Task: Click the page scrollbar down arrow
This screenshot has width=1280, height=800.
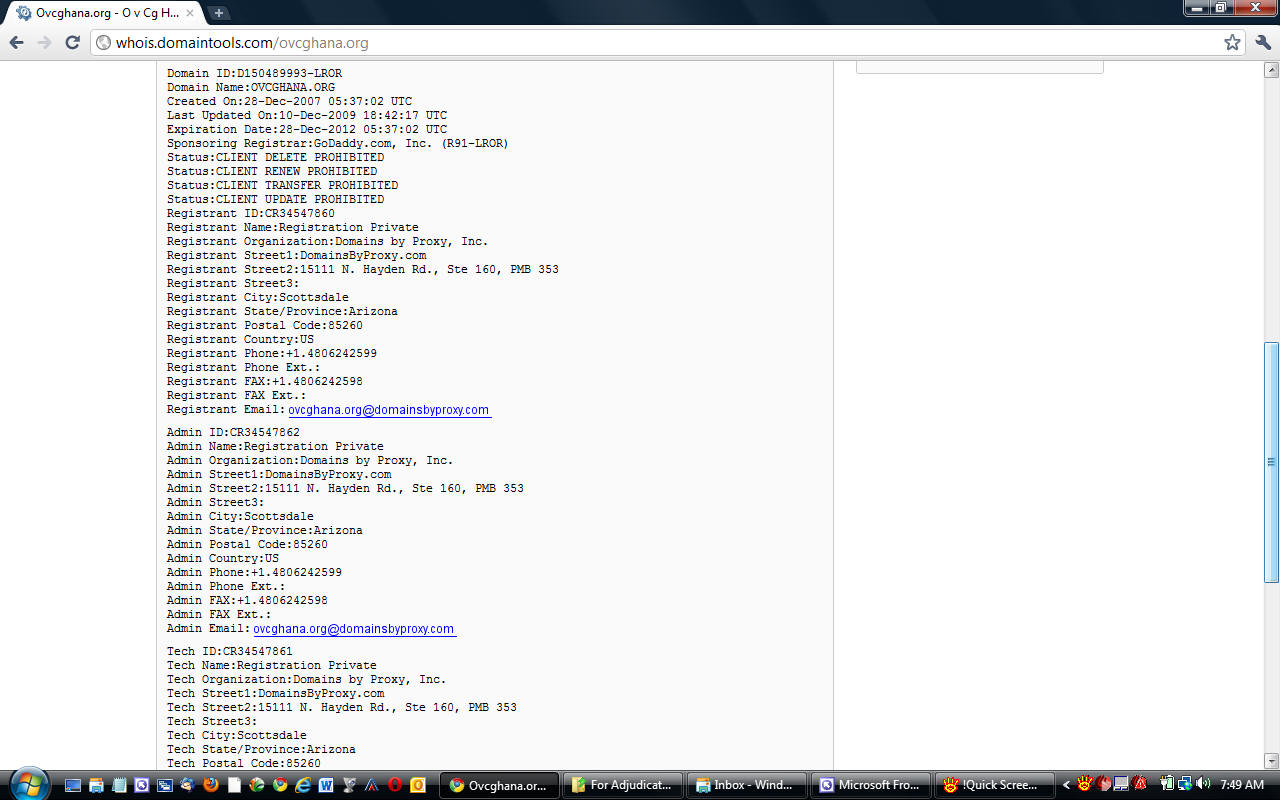Action: point(1272,761)
